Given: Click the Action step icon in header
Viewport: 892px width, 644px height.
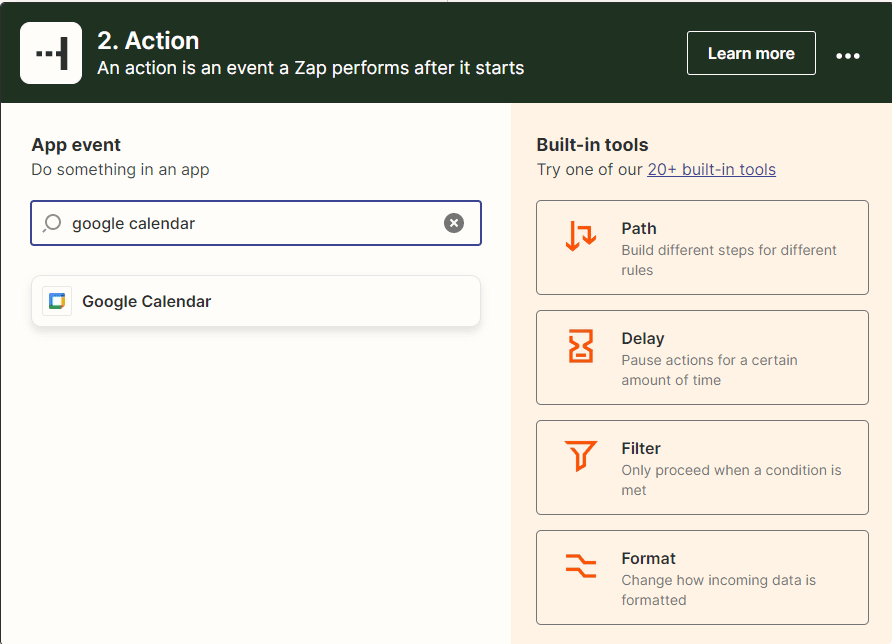Looking at the screenshot, I should [x=51, y=53].
